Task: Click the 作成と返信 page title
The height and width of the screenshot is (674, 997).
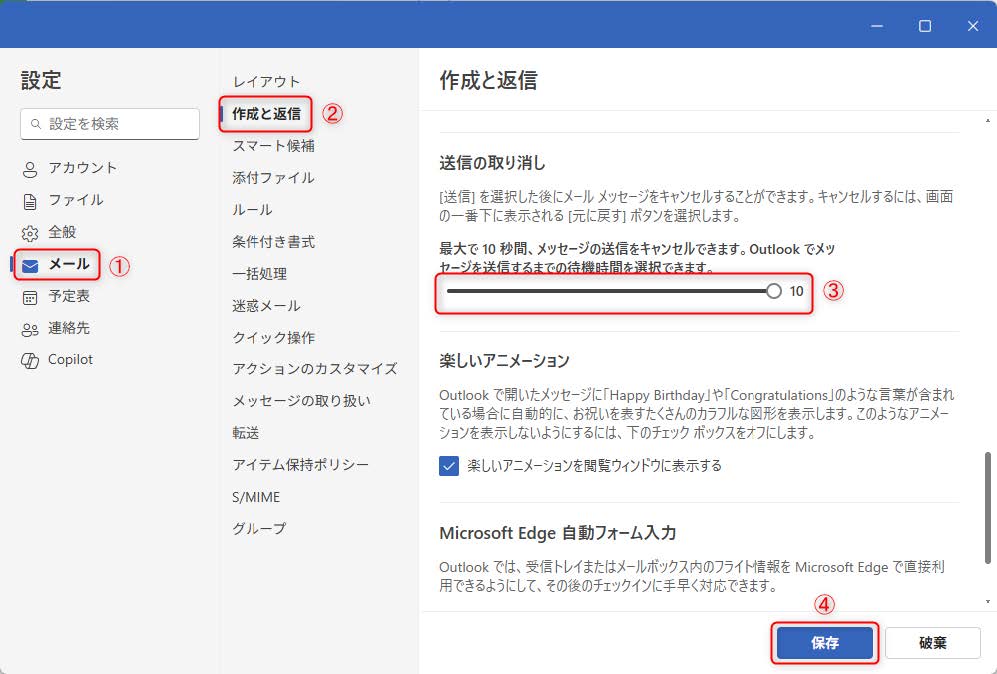Action: pyautogui.click(x=488, y=81)
